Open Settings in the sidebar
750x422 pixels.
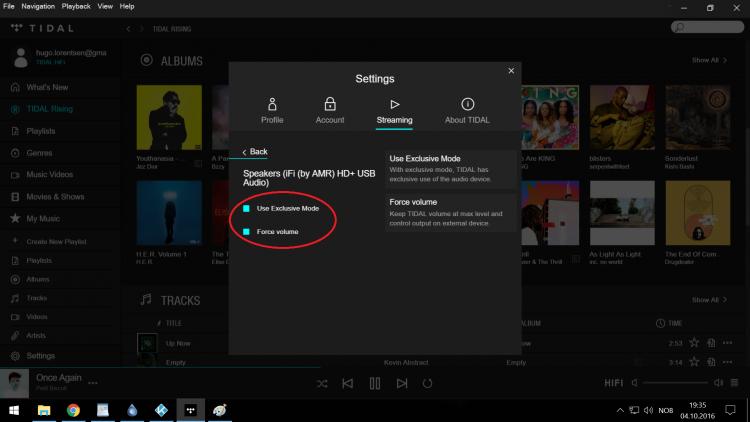coord(40,356)
